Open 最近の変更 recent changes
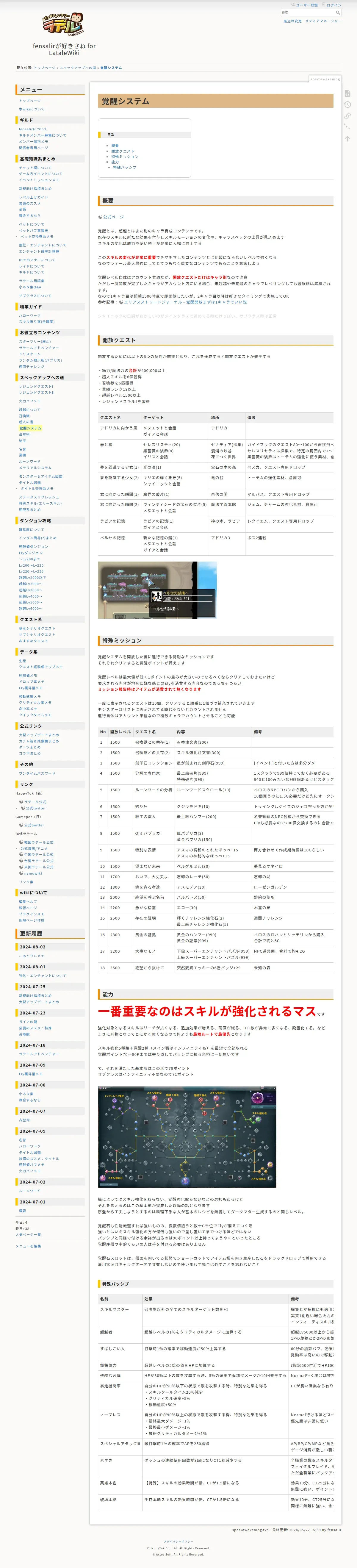Image resolution: width=357 pixels, height=1568 pixels. pos(292,21)
